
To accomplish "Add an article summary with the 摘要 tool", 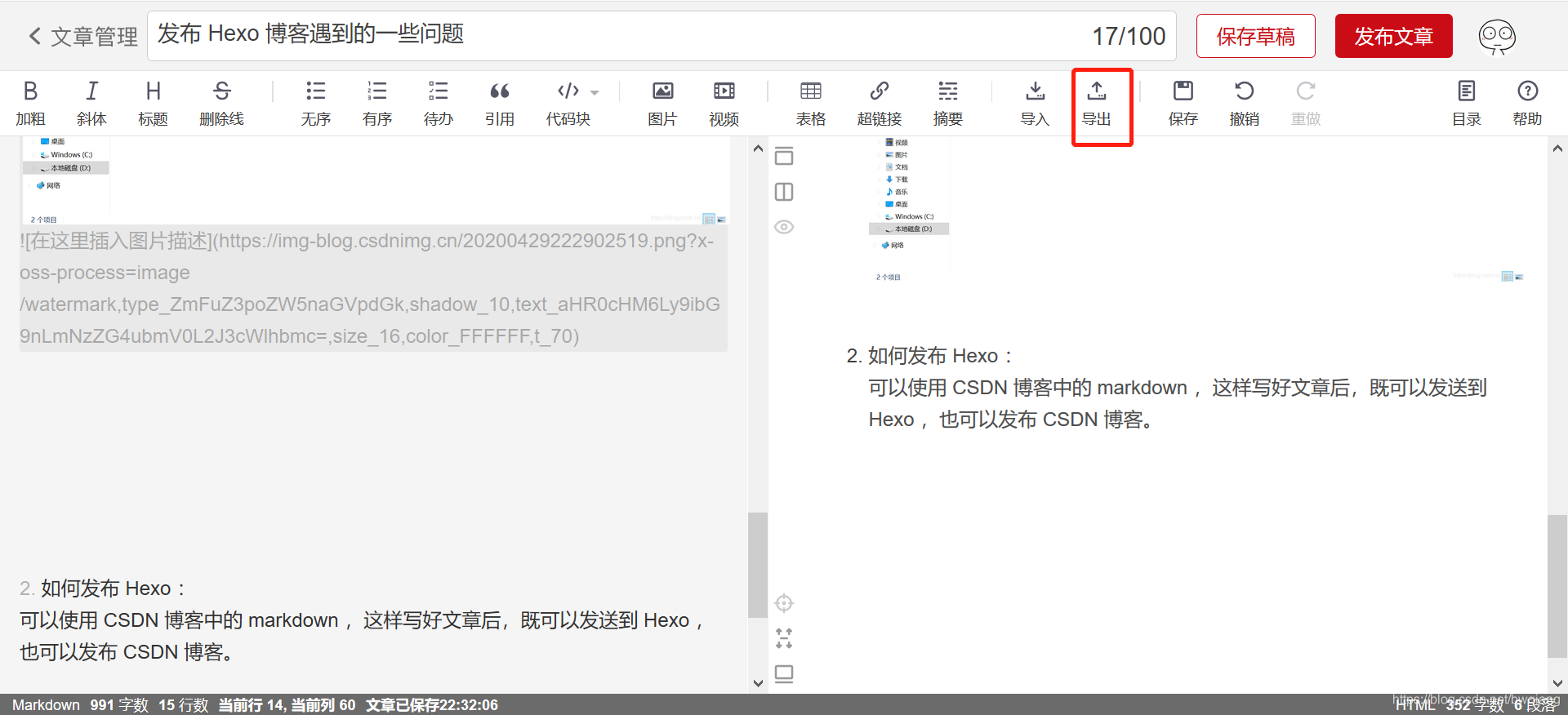I will pyautogui.click(x=947, y=103).
